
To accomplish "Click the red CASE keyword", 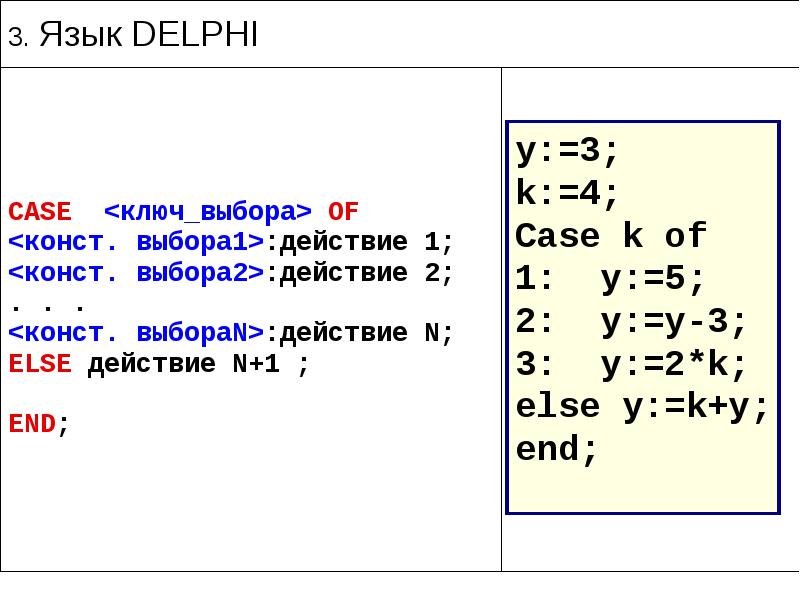I will 40,212.
